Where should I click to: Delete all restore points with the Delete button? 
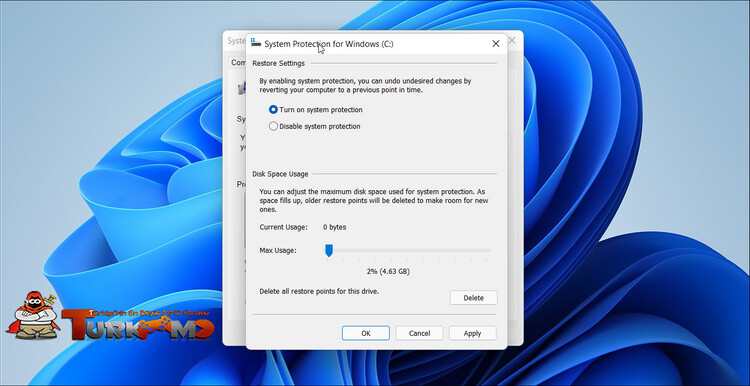click(474, 298)
